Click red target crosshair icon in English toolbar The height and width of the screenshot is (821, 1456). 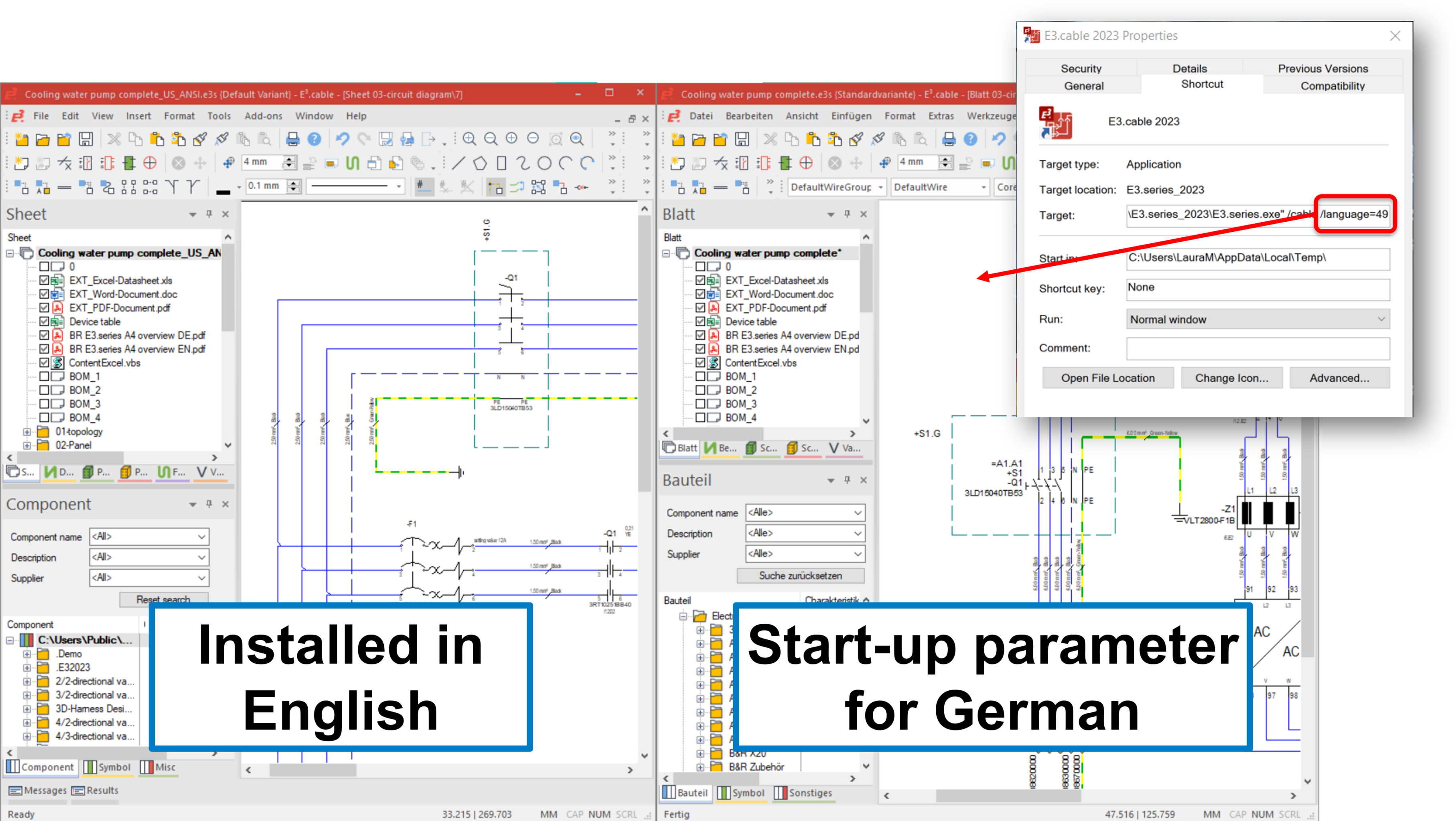(x=150, y=163)
